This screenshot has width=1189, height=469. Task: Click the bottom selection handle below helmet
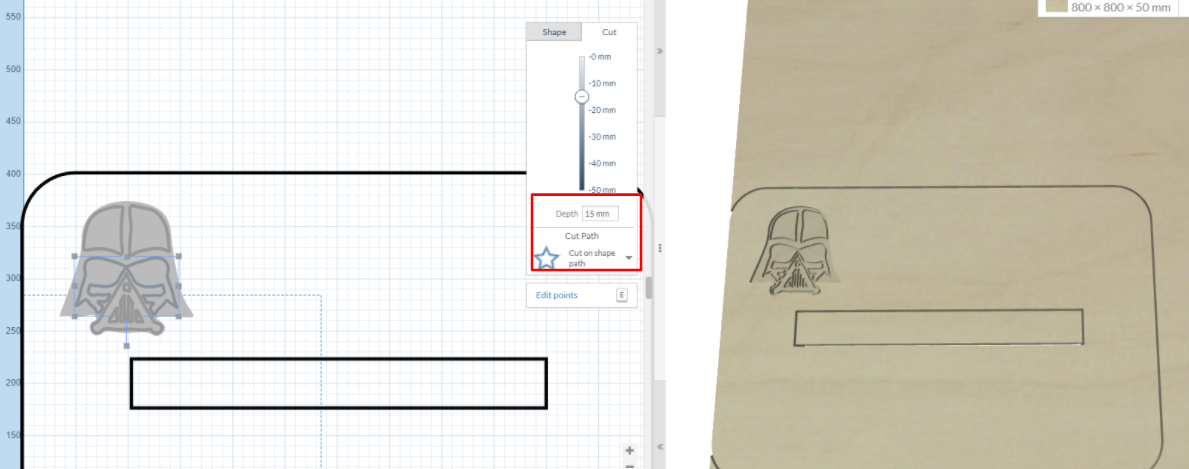[x=126, y=346]
